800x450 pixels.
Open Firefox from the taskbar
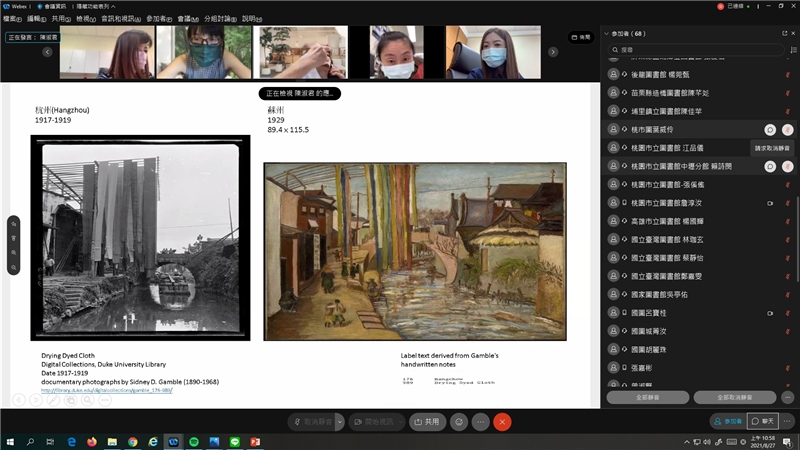pos(92,442)
